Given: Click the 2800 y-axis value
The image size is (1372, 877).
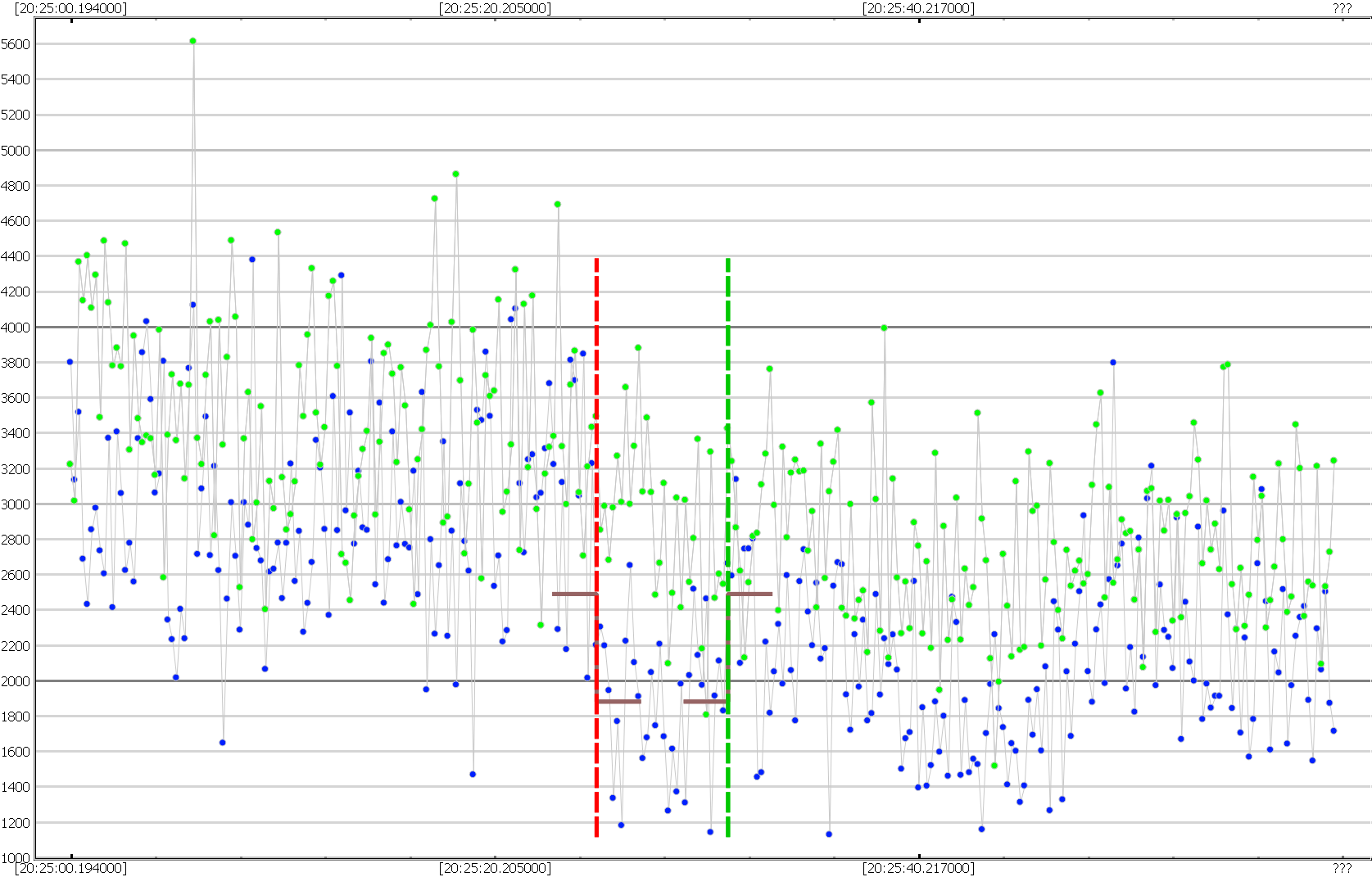Looking at the screenshot, I should tap(16, 540).
